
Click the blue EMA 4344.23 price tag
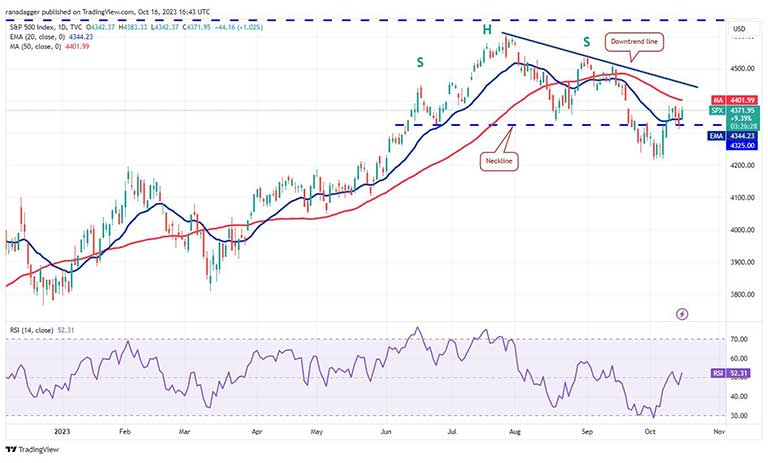[733, 136]
